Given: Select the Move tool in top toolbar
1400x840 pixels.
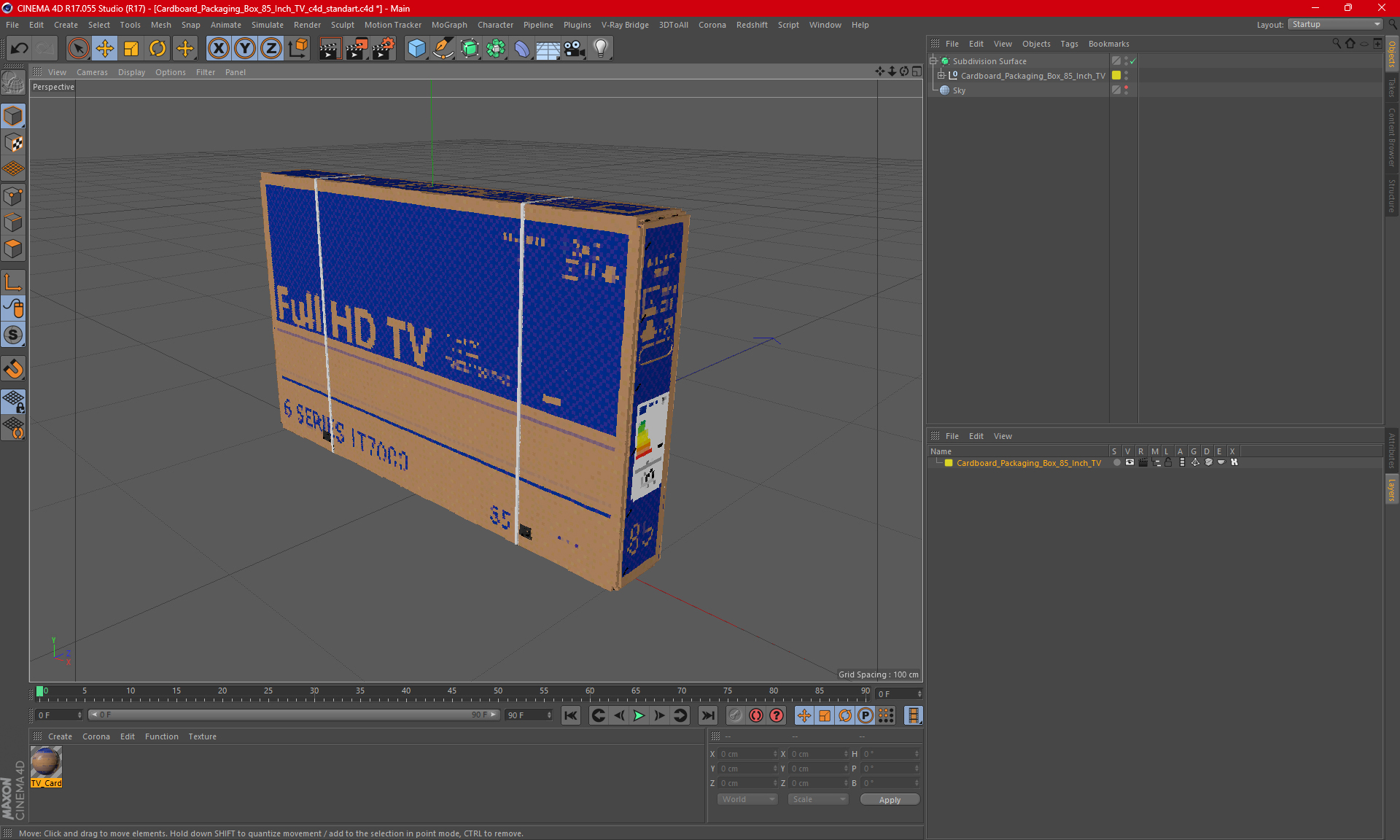Looking at the screenshot, I should (105, 49).
